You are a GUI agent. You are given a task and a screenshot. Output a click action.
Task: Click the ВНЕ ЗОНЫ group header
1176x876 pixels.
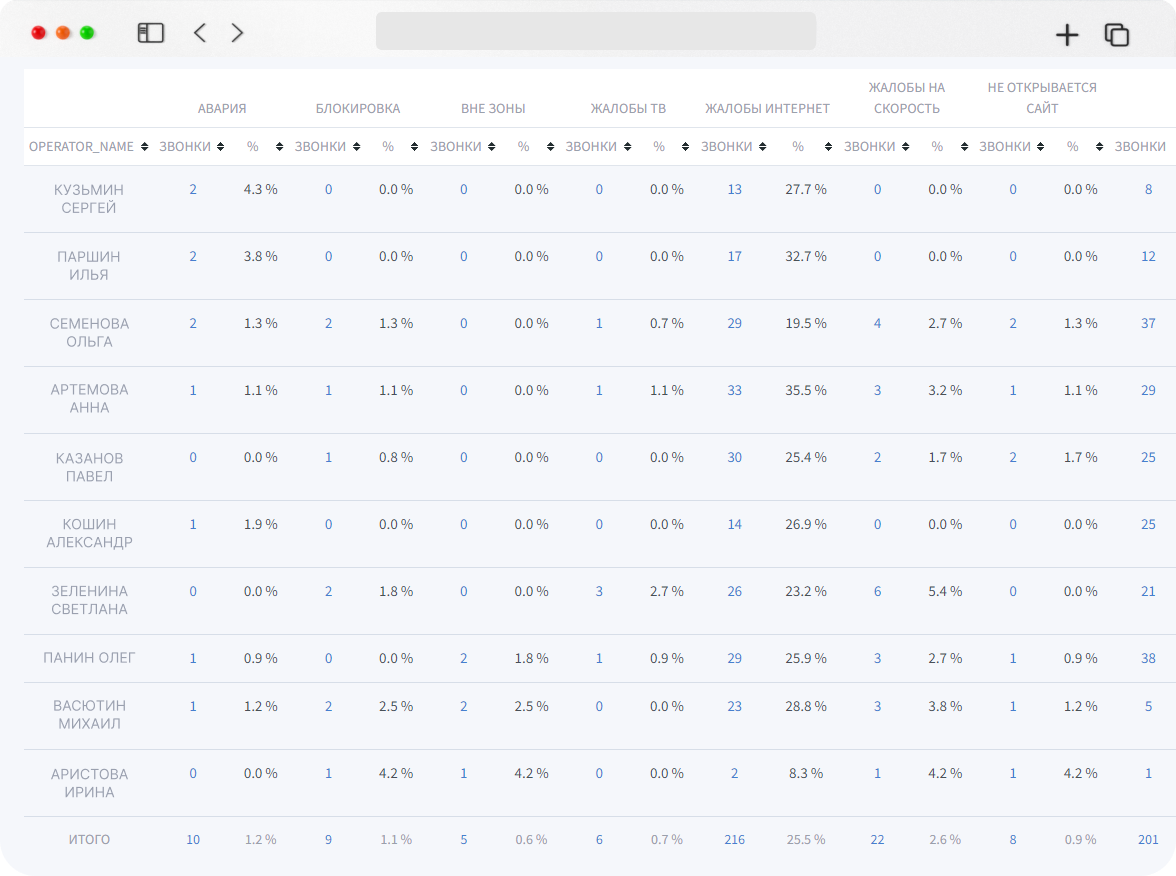pos(493,109)
